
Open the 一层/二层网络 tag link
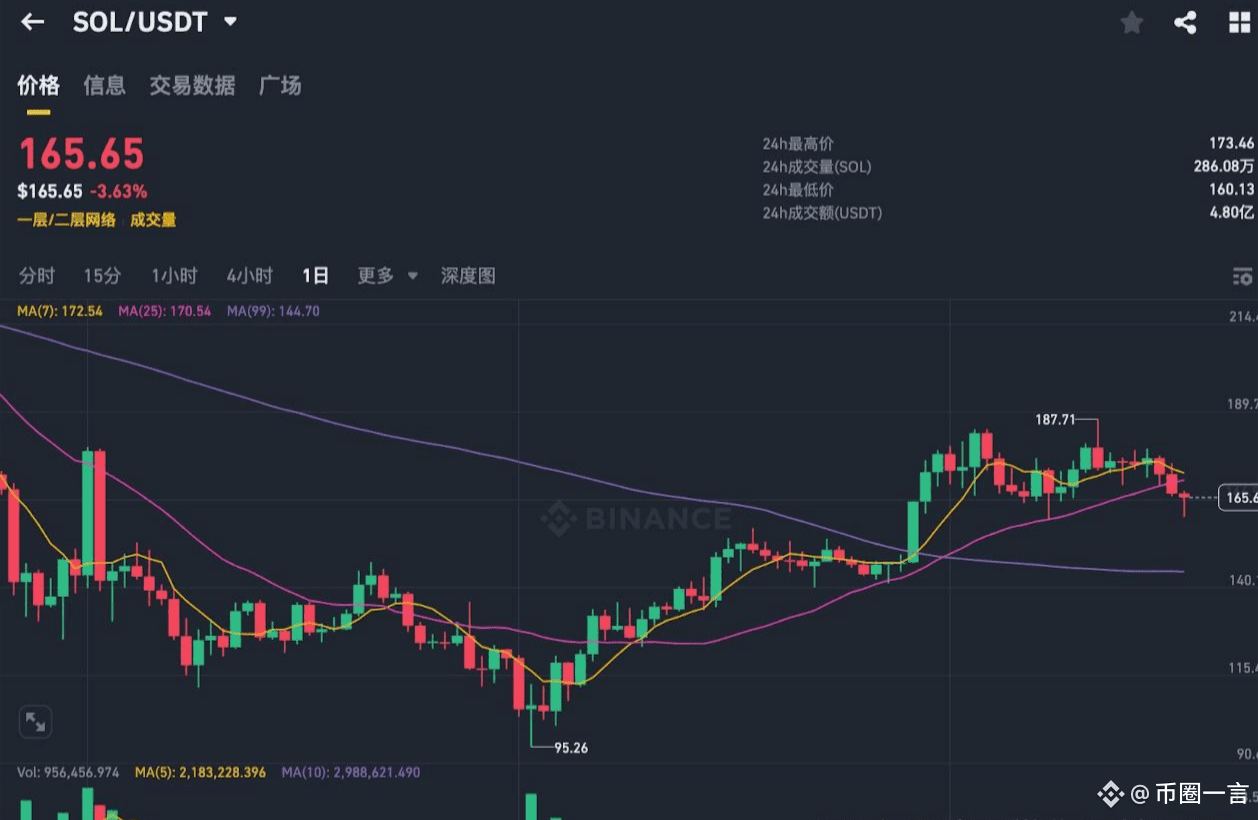click(x=66, y=220)
